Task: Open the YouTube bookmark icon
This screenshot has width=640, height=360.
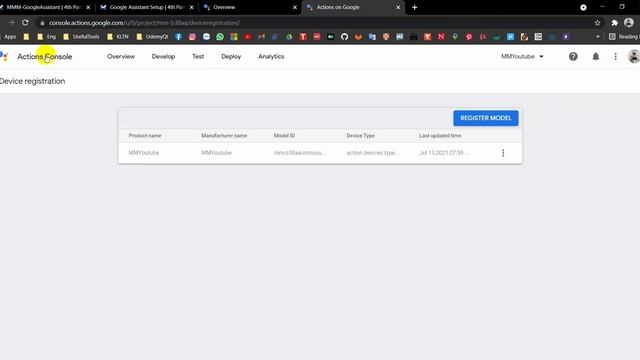Action: 248,37
